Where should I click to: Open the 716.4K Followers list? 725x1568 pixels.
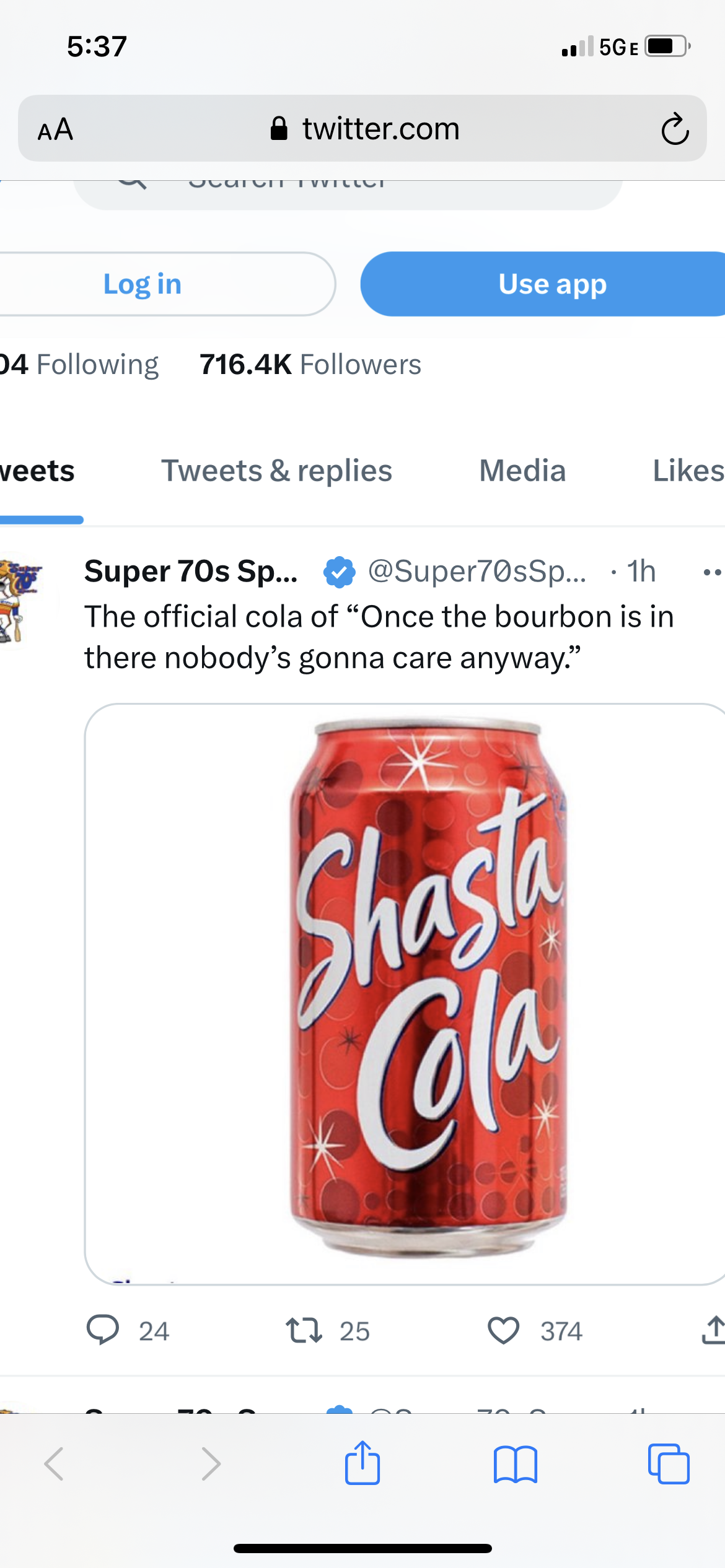click(310, 364)
